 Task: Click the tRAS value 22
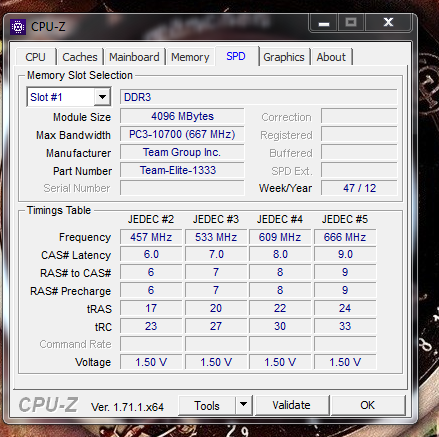(x=280, y=308)
